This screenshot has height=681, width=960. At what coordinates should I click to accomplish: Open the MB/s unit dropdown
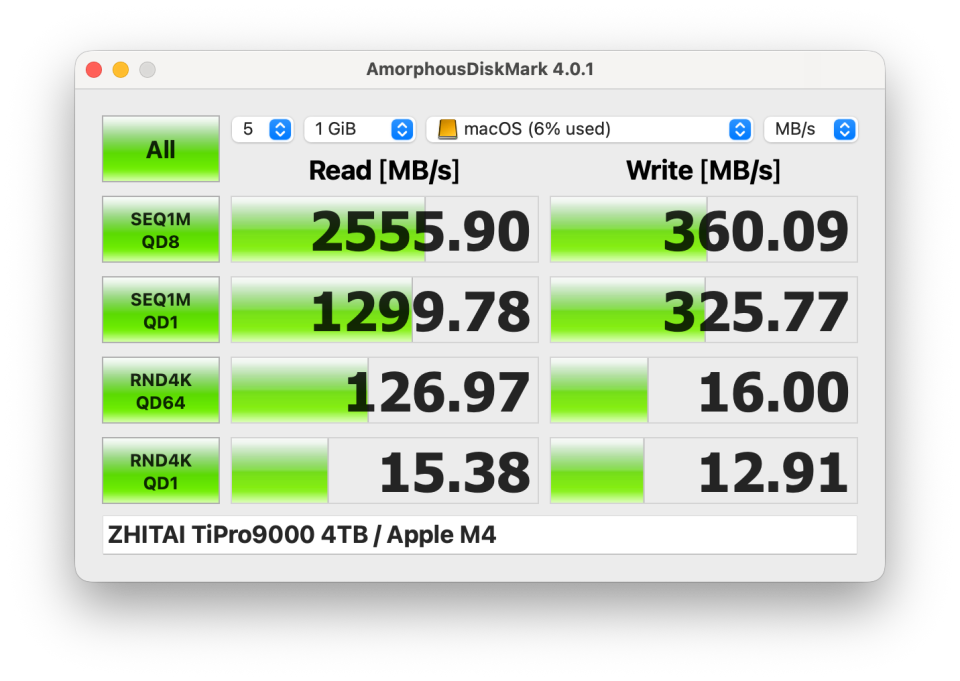point(811,129)
